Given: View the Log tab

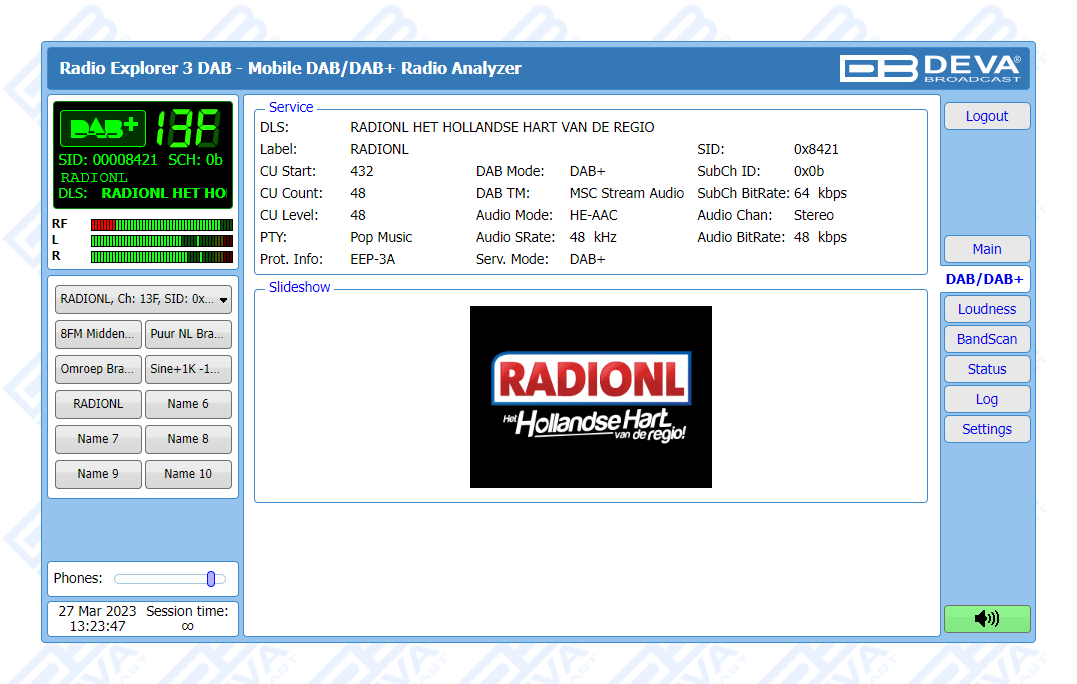Looking at the screenshot, I should [986, 399].
